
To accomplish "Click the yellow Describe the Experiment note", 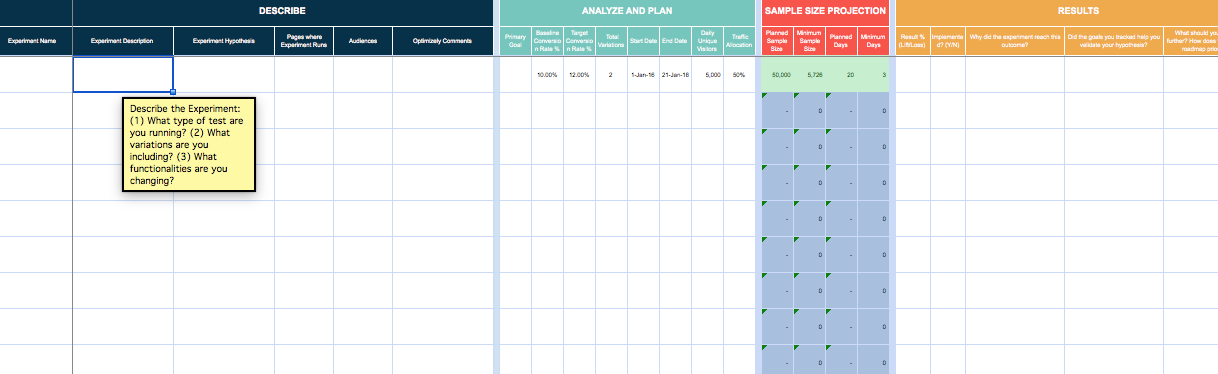I will (x=188, y=144).
